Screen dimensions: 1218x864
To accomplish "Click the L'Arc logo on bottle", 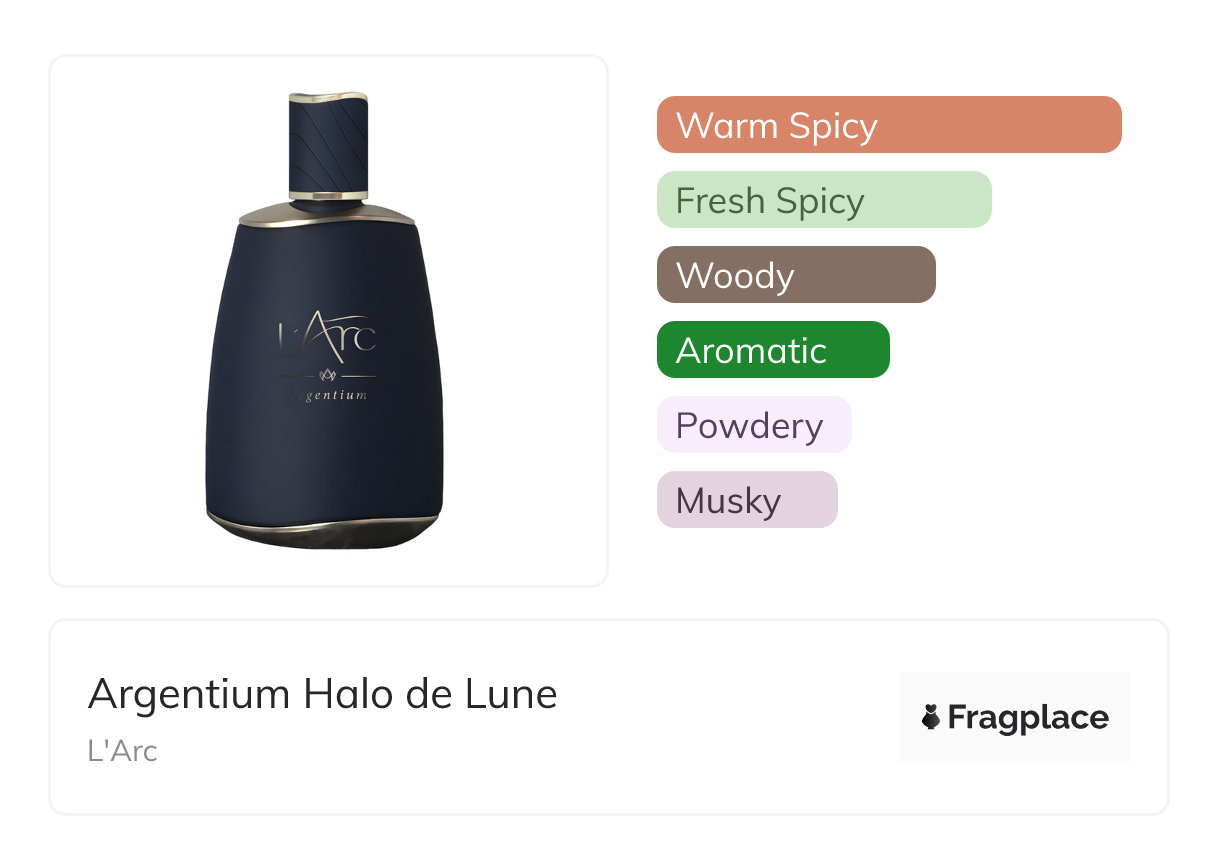I will tap(327, 338).
